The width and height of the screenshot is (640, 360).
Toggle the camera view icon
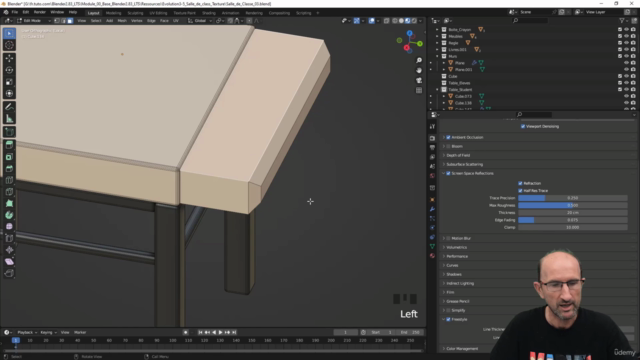pyautogui.click(x=419, y=80)
